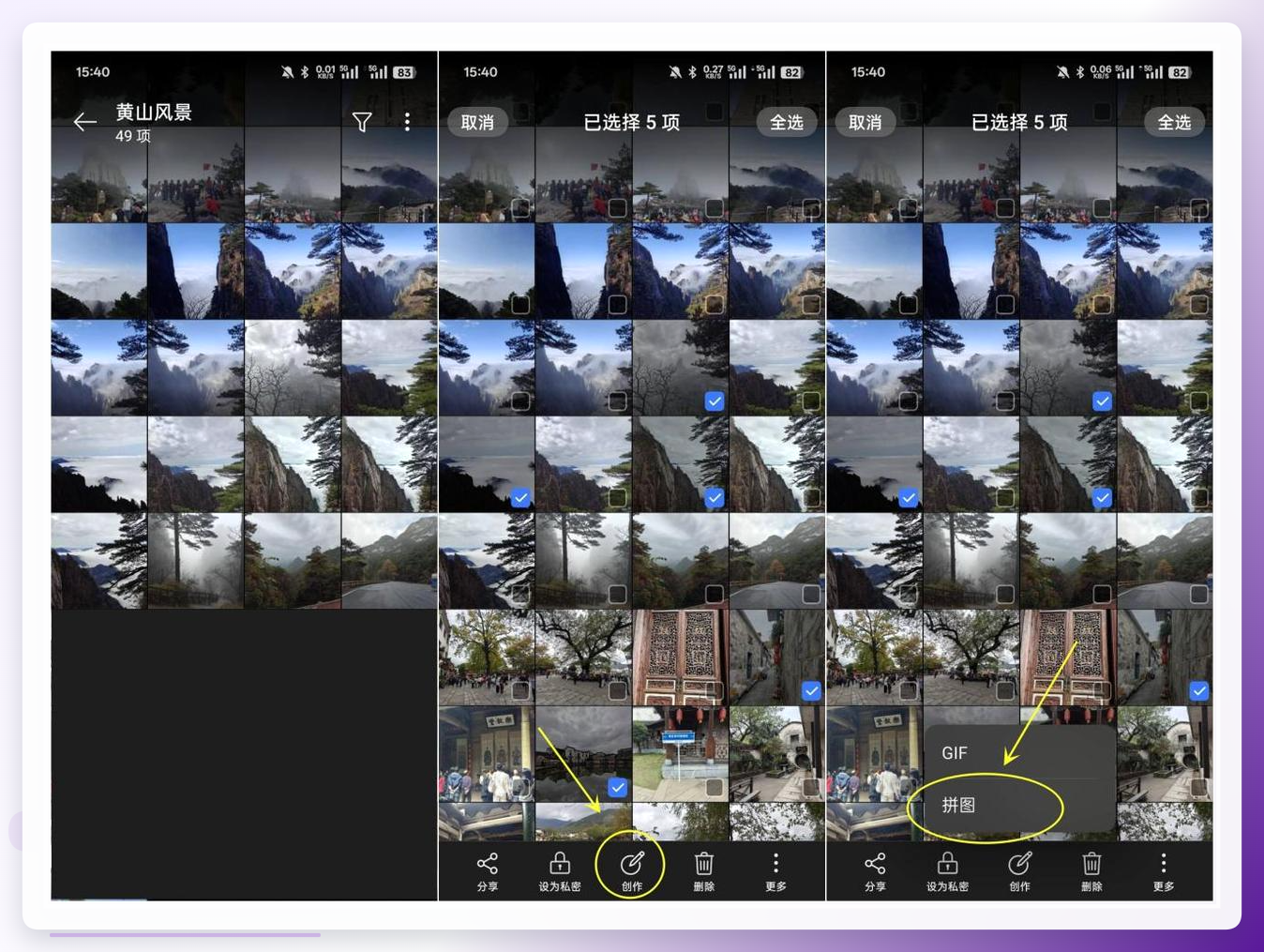Click 已选择 5 项 label in middle screen
This screenshot has height=952, width=1264.
[x=632, y=122]
